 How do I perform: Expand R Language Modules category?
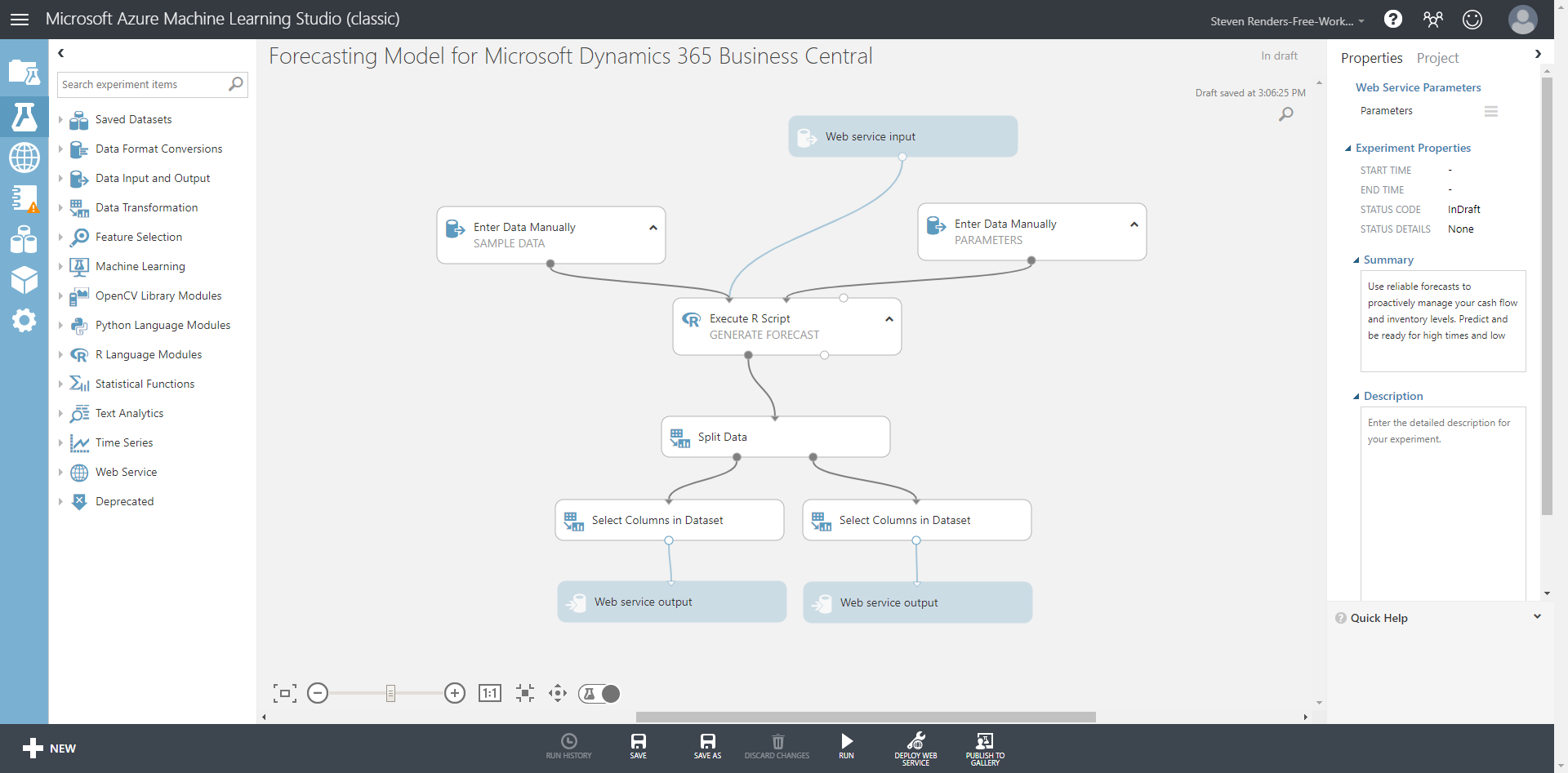pos(60,354)
